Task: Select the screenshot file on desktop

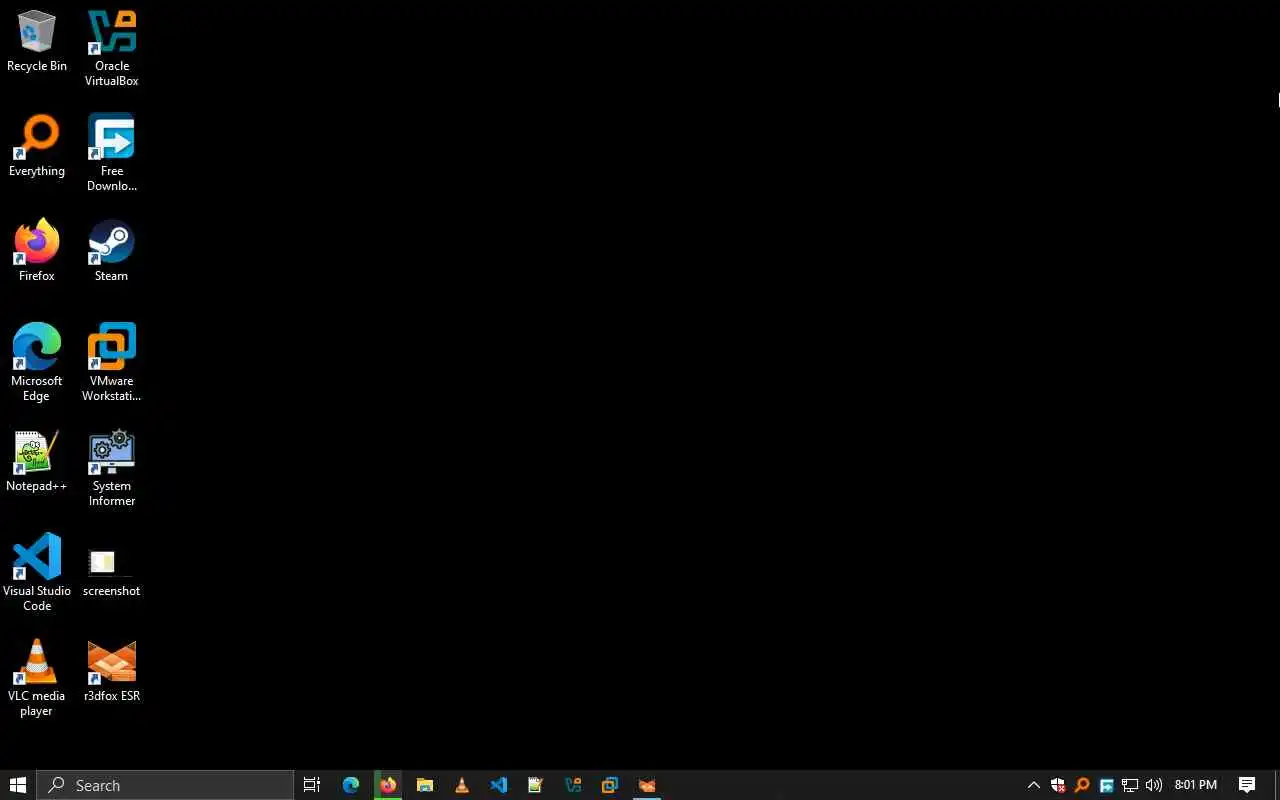Action: click(x=111, y=573)
